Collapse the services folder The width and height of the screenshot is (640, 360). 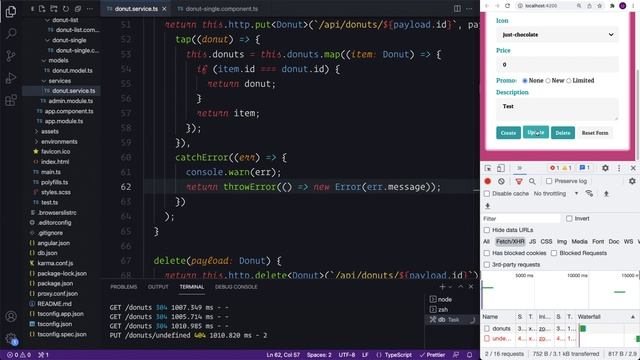[x=44, y=81]
